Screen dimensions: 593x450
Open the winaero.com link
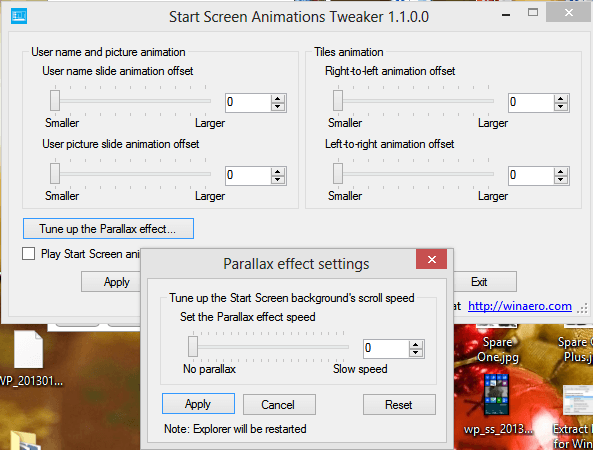[x=520, y=306]
